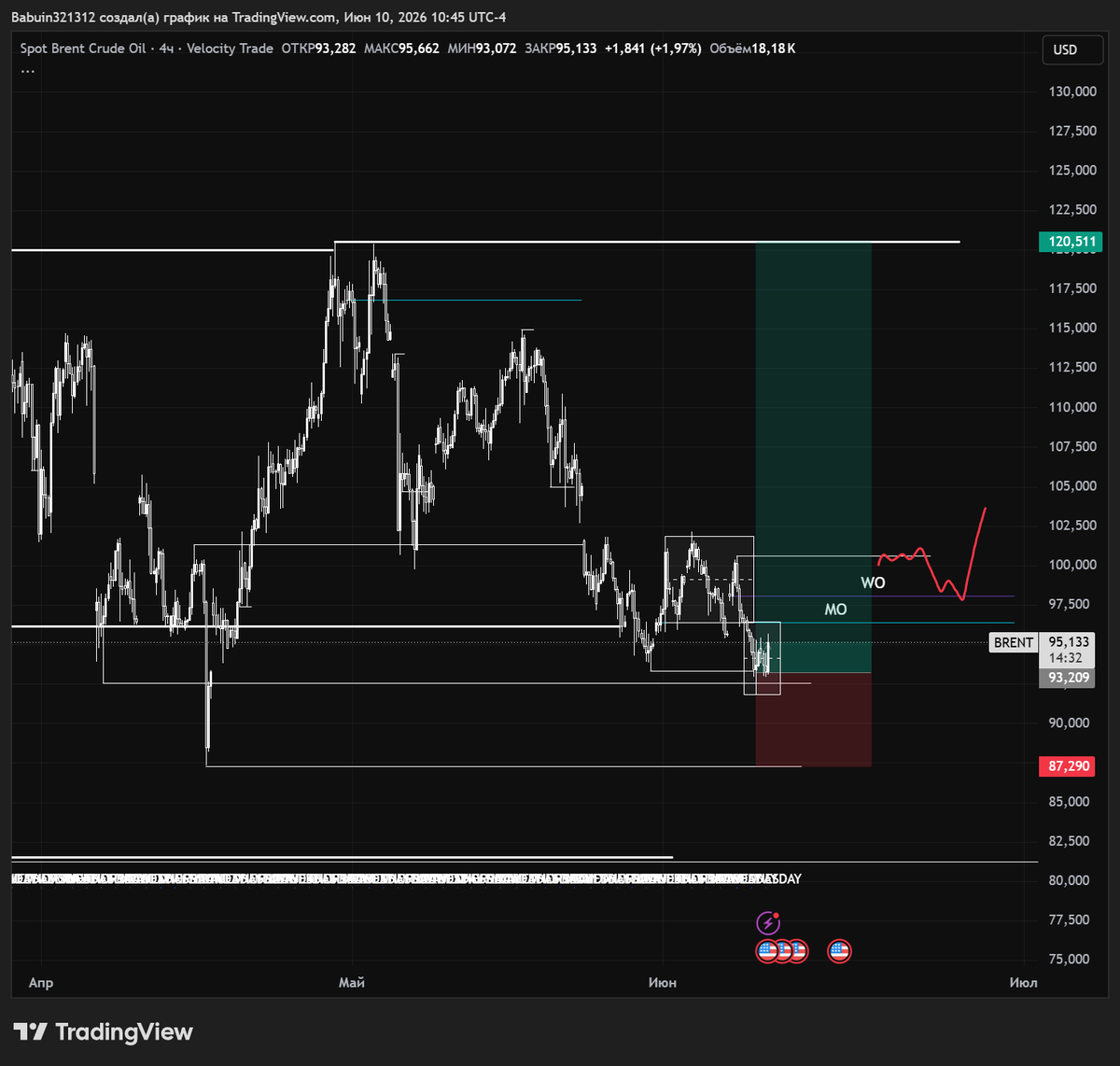Open the US flag event directly below lightning icon

(767, 951)
